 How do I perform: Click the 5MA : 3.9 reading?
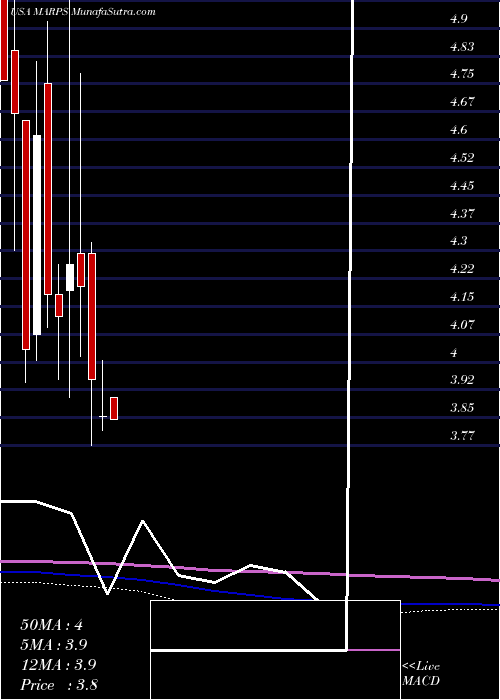(x=54, y=645)
